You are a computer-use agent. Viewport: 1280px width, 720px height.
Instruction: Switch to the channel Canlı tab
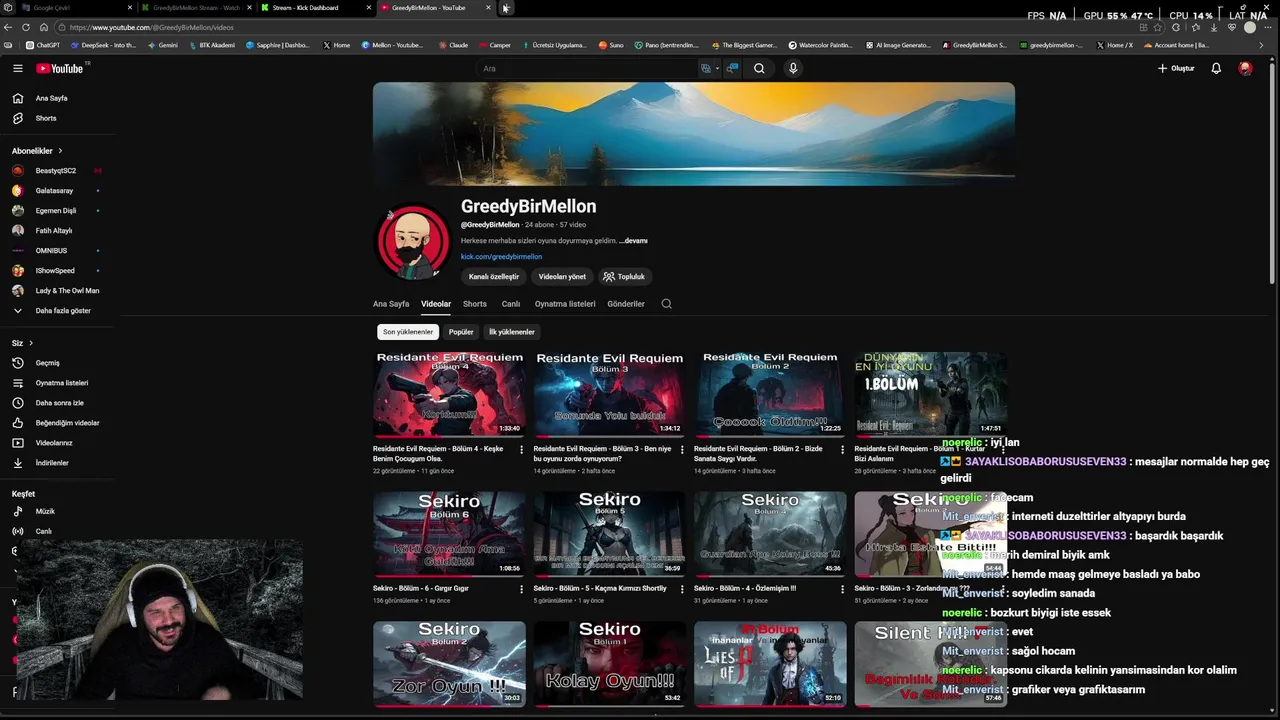(511, 304)
